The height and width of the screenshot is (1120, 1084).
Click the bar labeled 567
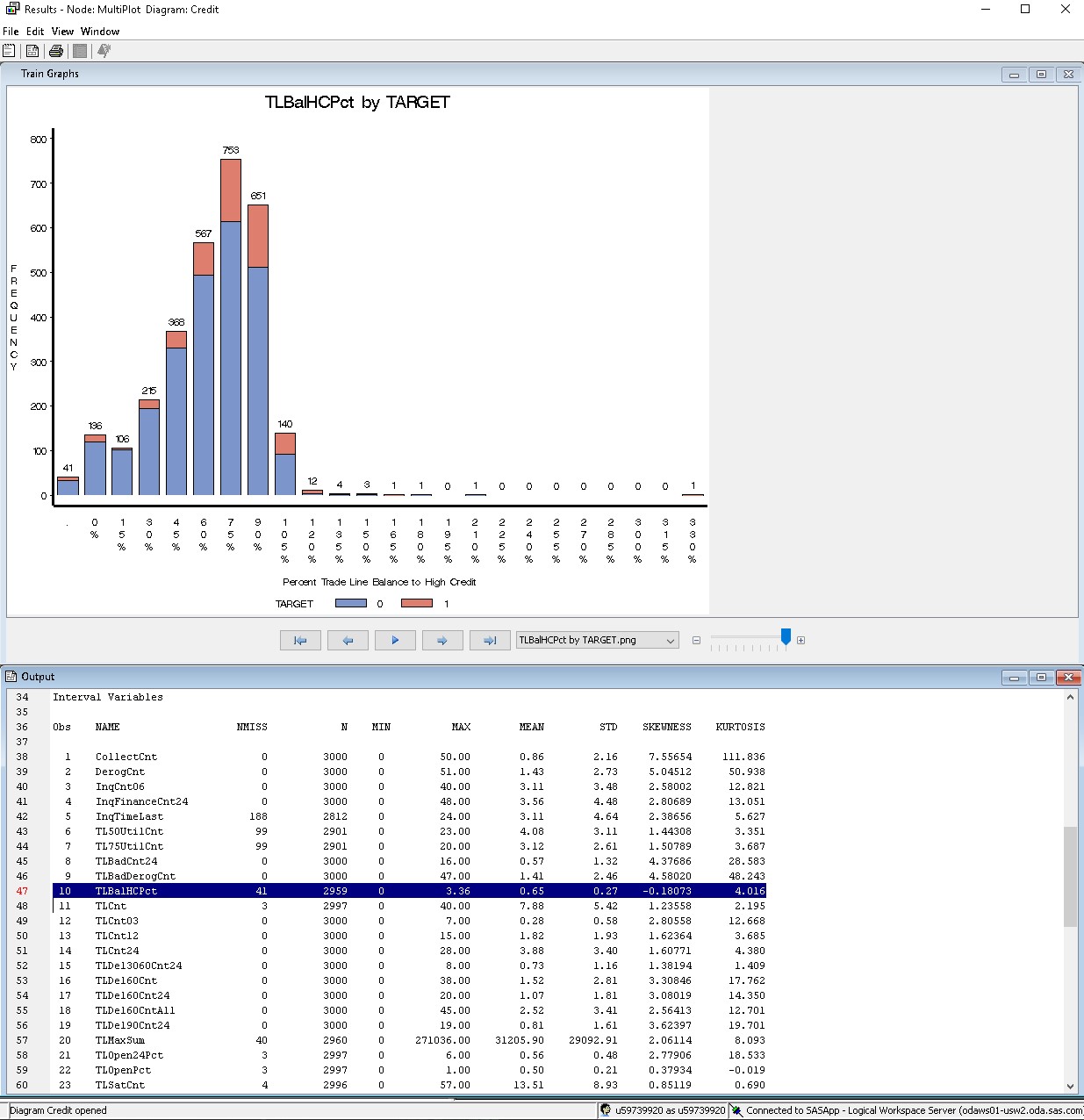coord(204,369)
